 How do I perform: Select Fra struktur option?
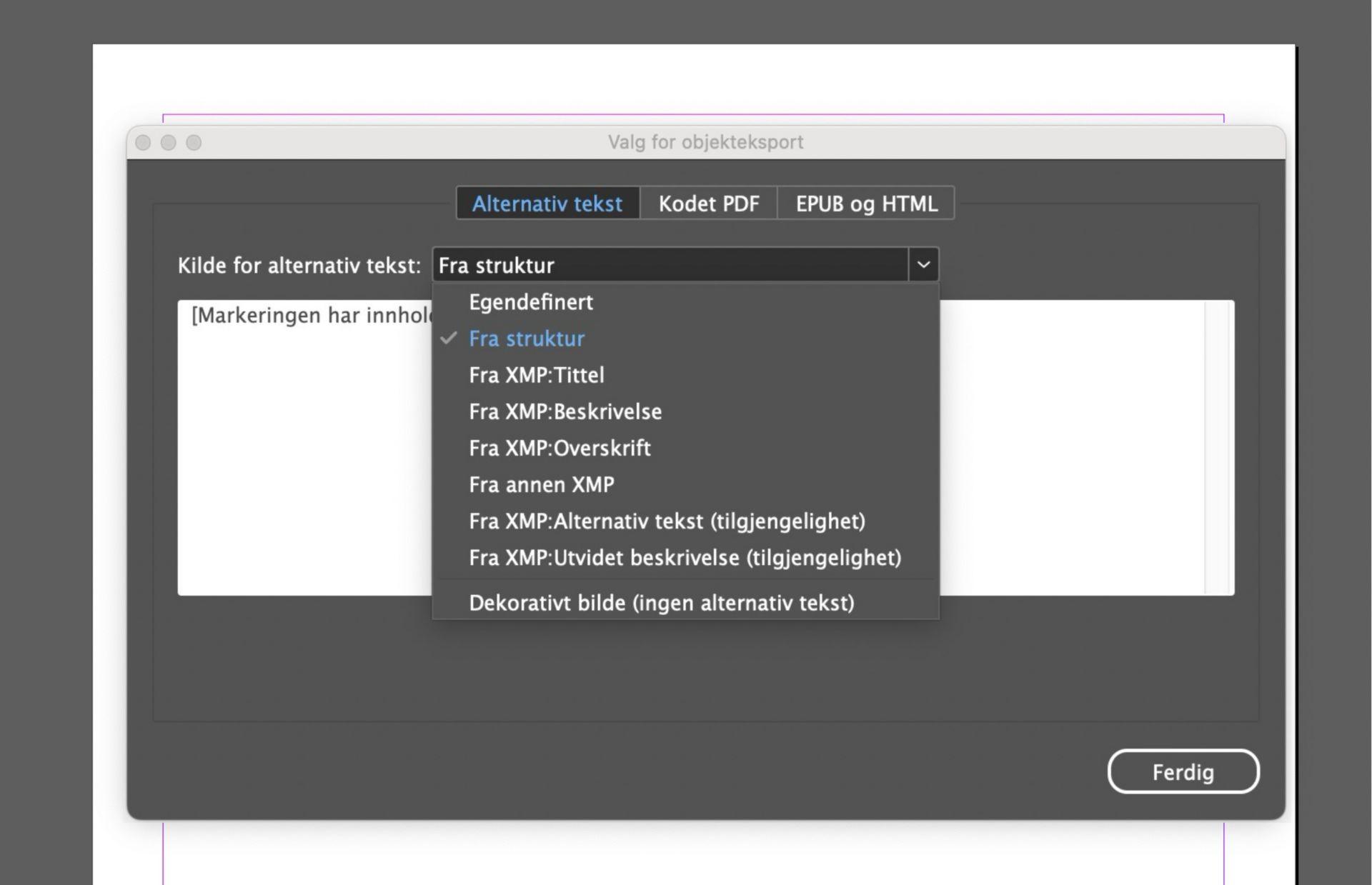(527, 338)
